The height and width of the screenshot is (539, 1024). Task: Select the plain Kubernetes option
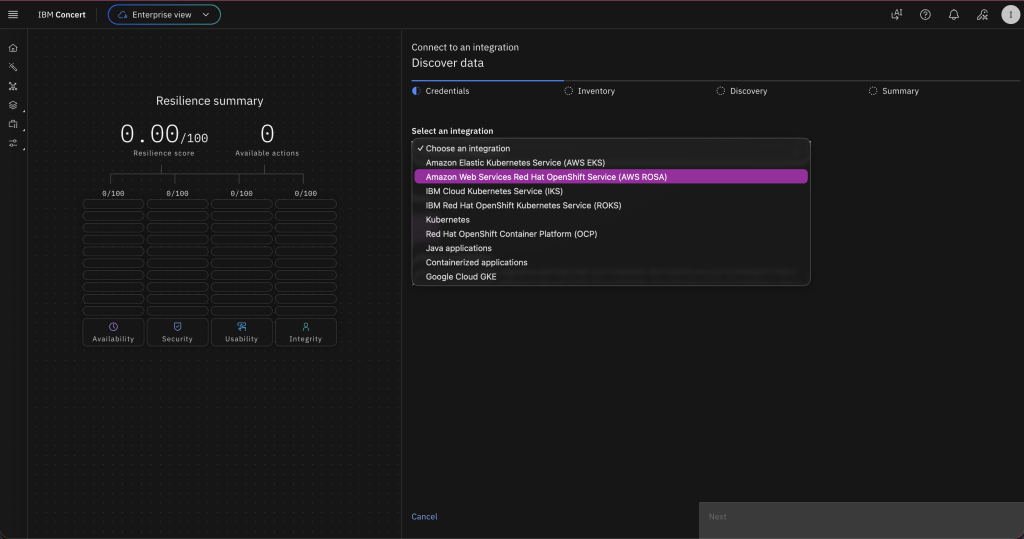coord(611,220)
